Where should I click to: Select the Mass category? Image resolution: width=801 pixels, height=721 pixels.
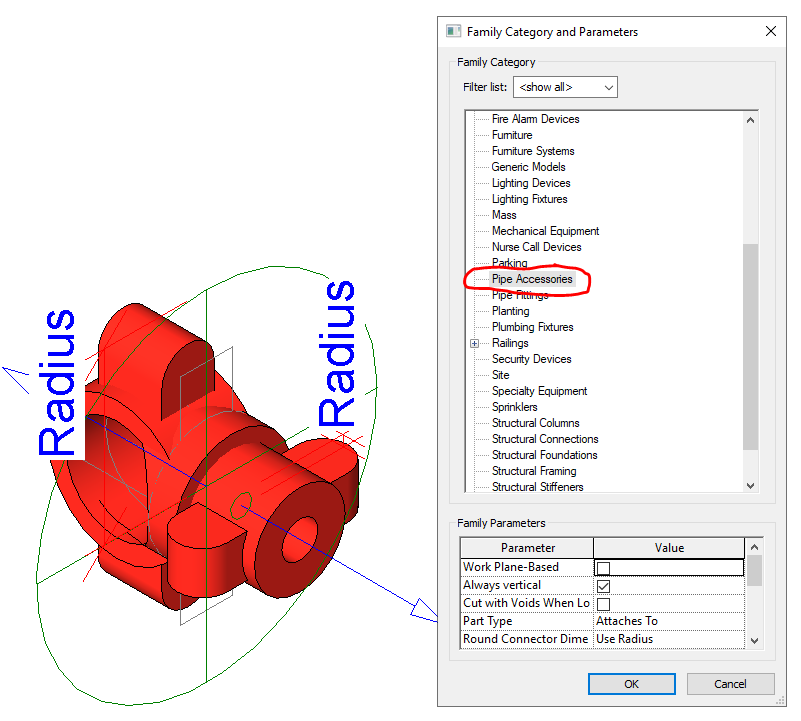pos(504,215)
